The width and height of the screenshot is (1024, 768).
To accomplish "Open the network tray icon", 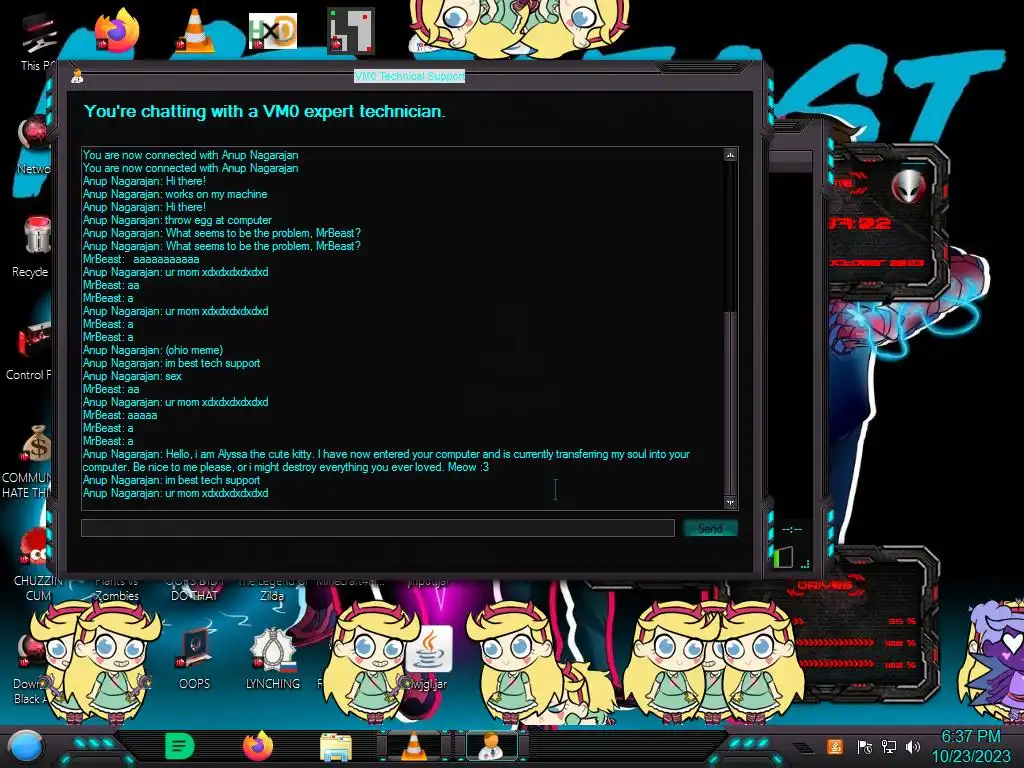I will click(x=889, y=746).
